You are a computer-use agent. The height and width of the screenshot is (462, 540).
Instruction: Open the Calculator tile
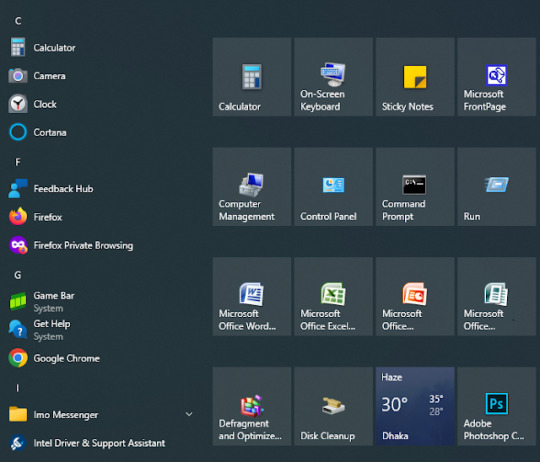[x=252, y=77]
